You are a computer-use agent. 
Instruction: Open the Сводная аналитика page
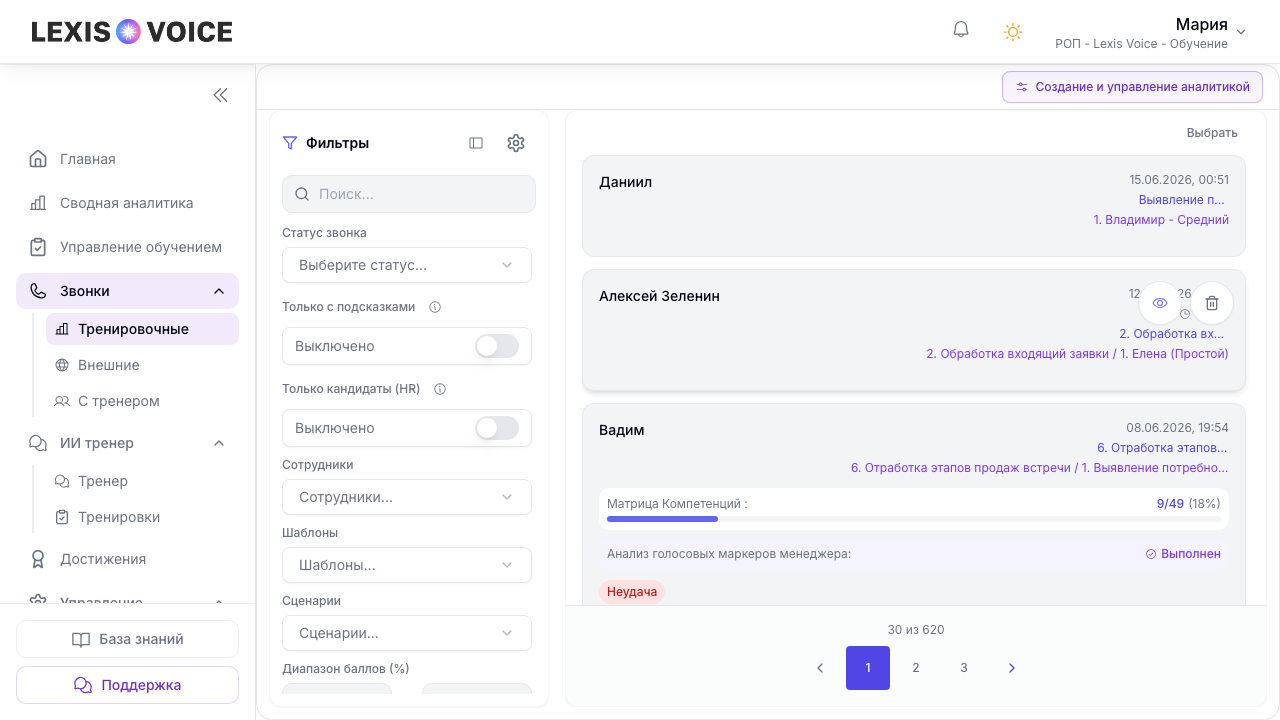[127, 203]
